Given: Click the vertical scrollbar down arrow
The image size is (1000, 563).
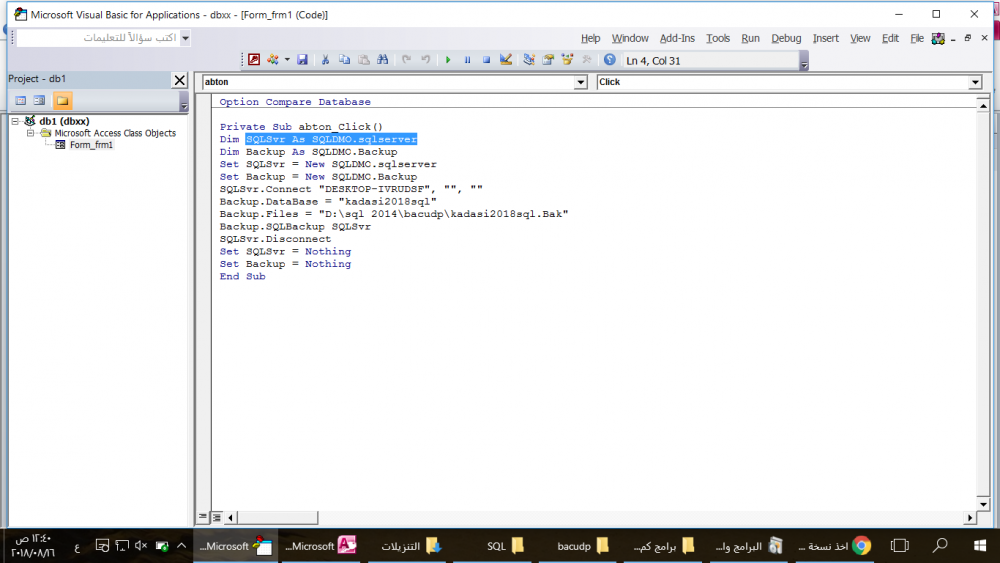Looking at the screenshot, I should [983, 504].
